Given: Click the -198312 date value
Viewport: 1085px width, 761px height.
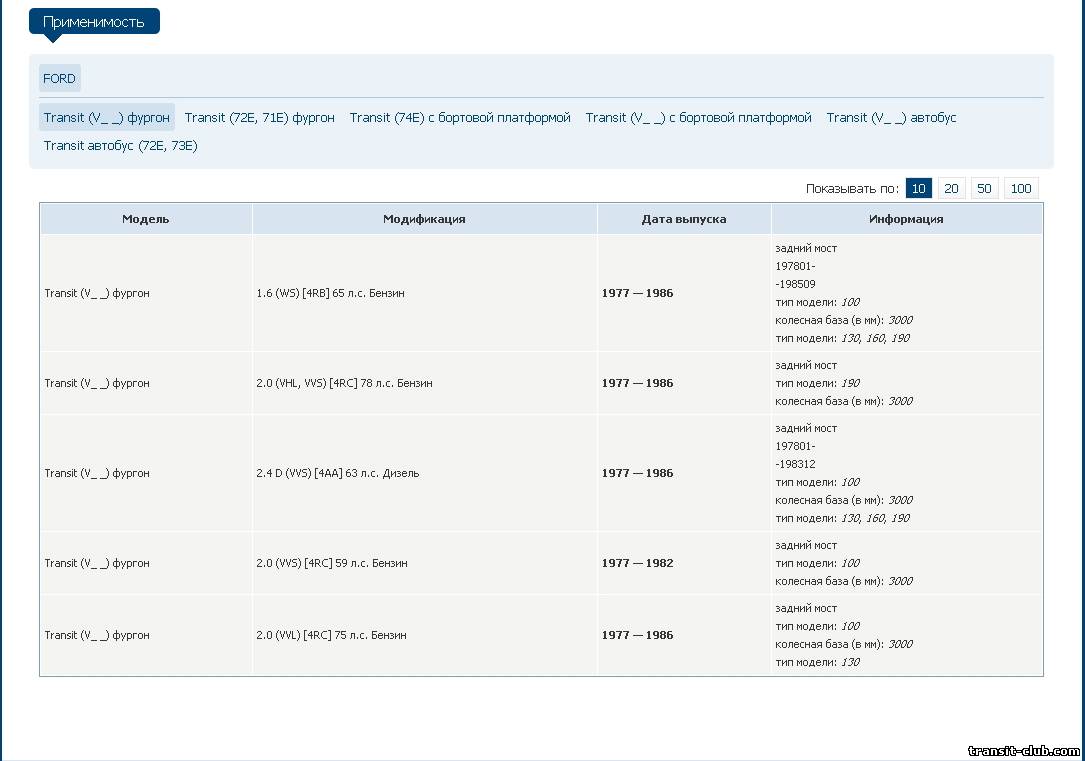Looking at the screenshot, I should (795, 464).
